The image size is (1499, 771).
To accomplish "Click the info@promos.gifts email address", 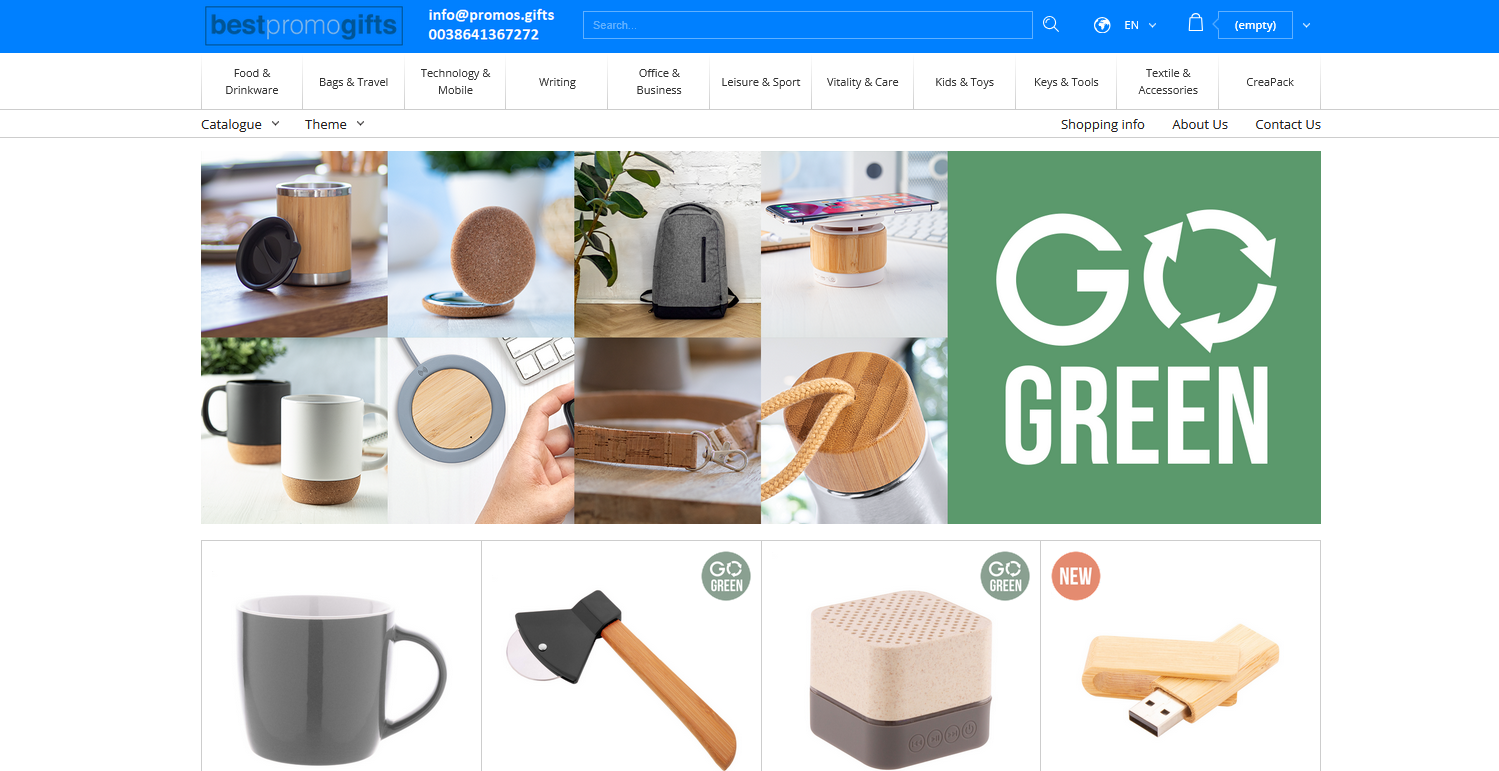I will tap(491, 15).
